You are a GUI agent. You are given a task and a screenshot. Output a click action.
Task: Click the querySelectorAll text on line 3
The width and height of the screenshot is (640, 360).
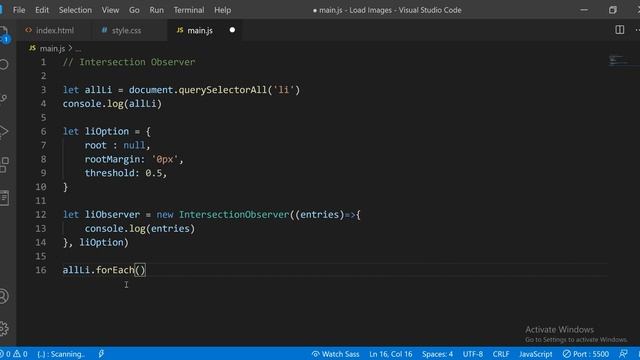(x=222, y=90)
